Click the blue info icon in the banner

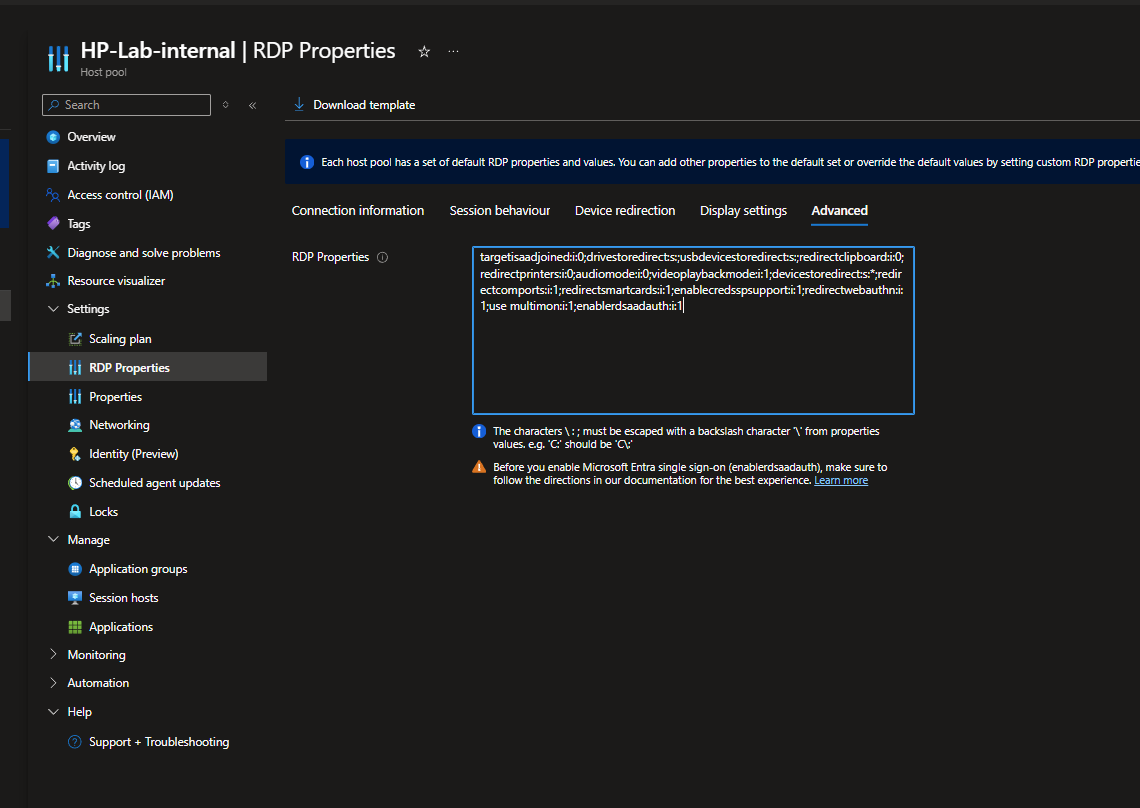point(307,162)
